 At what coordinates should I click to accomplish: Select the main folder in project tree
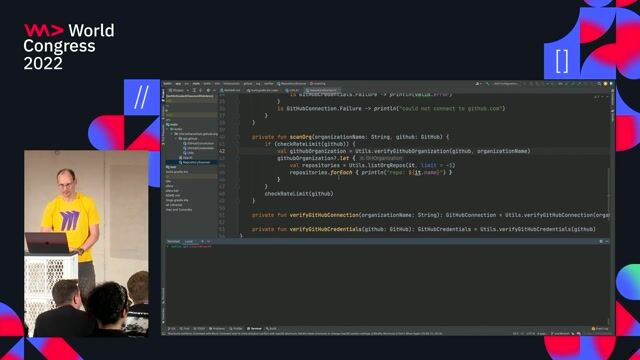point(172,124)
